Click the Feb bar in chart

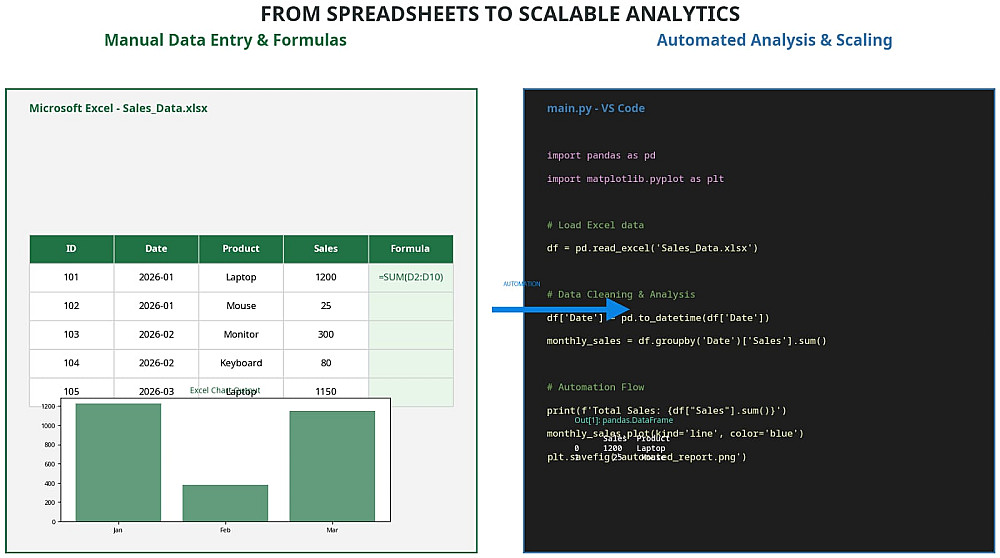(225, 502)
